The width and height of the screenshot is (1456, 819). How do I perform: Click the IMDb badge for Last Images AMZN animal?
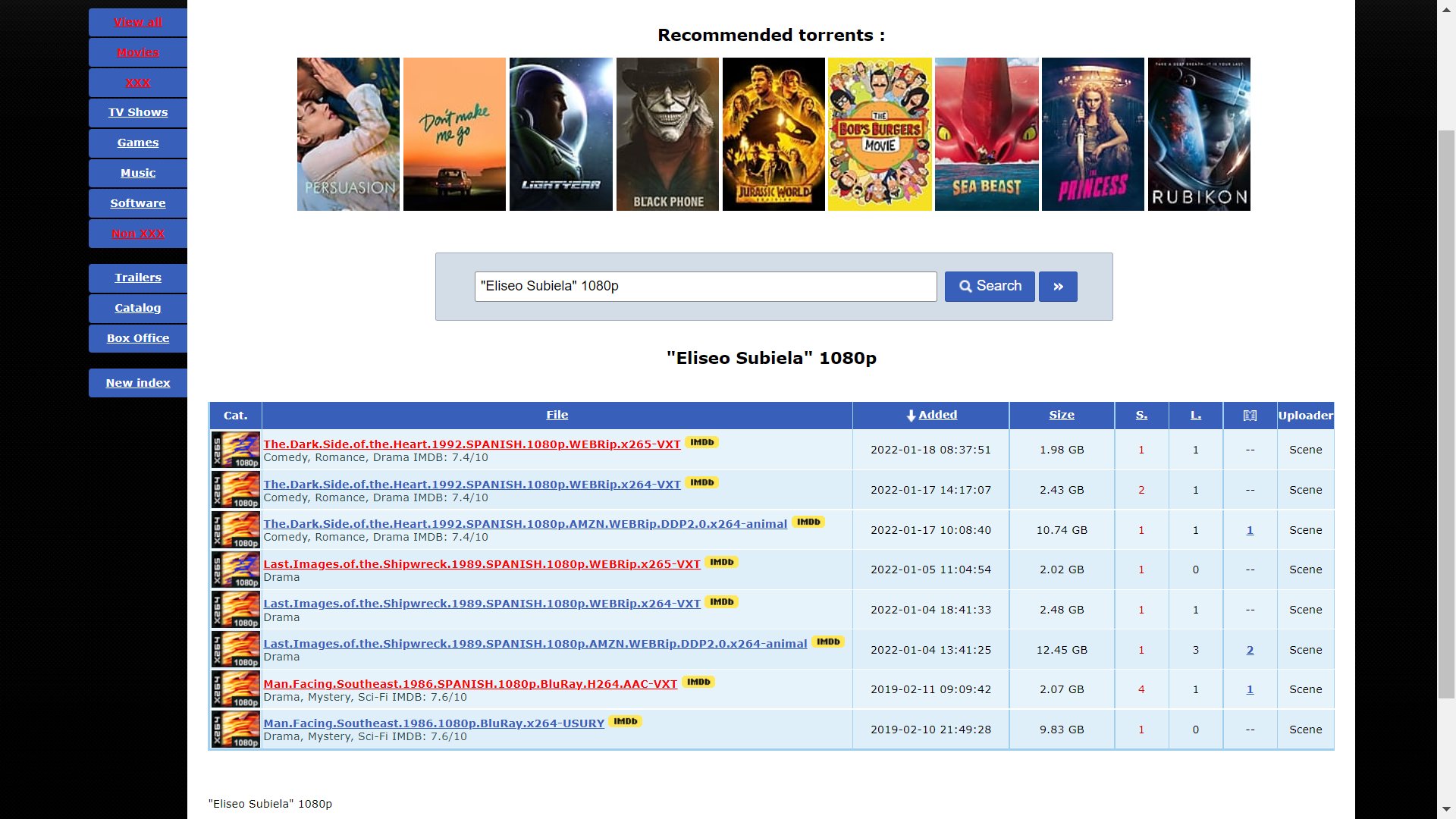coord(828,642)
